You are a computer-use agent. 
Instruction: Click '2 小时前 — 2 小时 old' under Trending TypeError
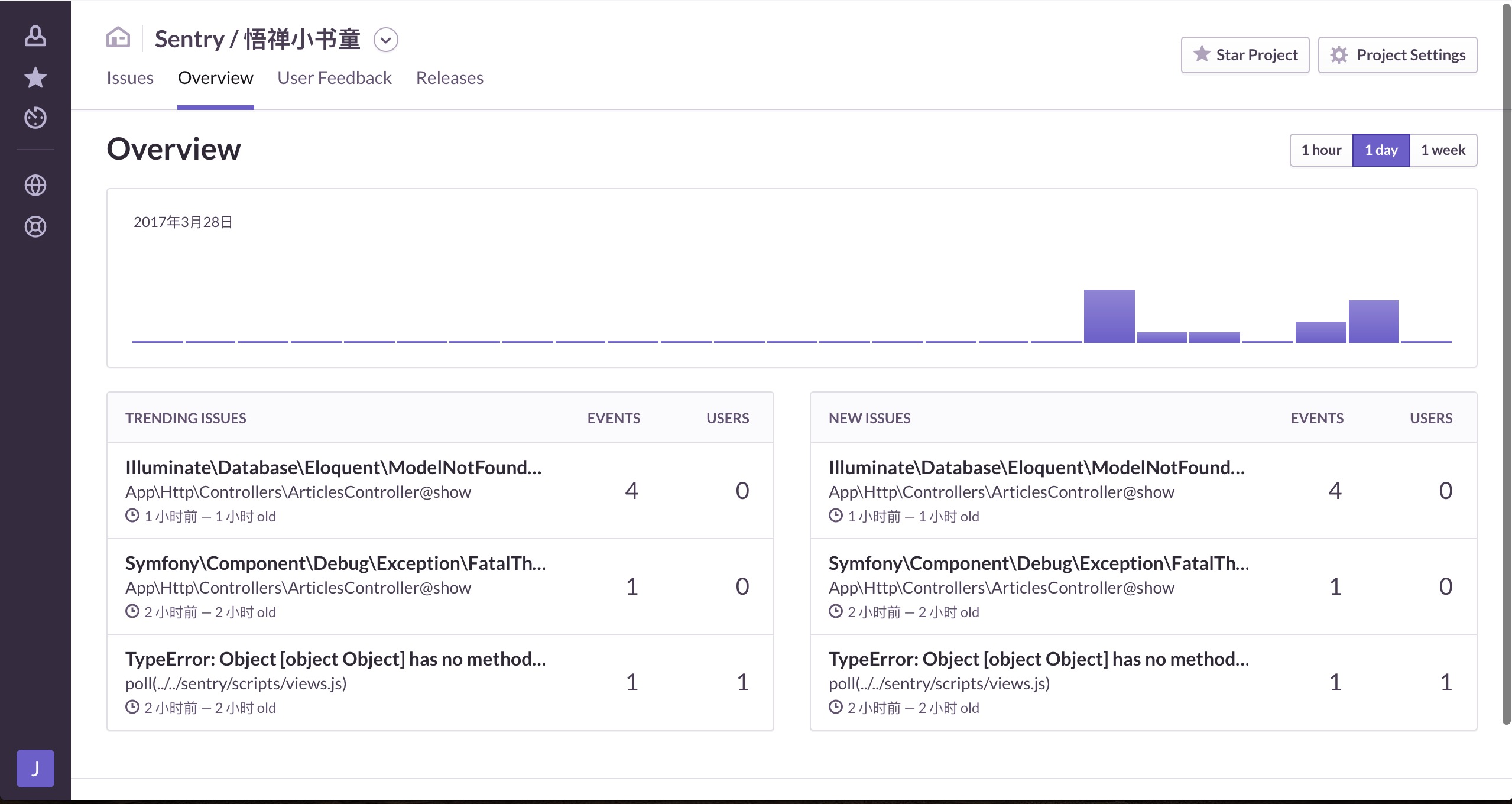coord(210,708)
